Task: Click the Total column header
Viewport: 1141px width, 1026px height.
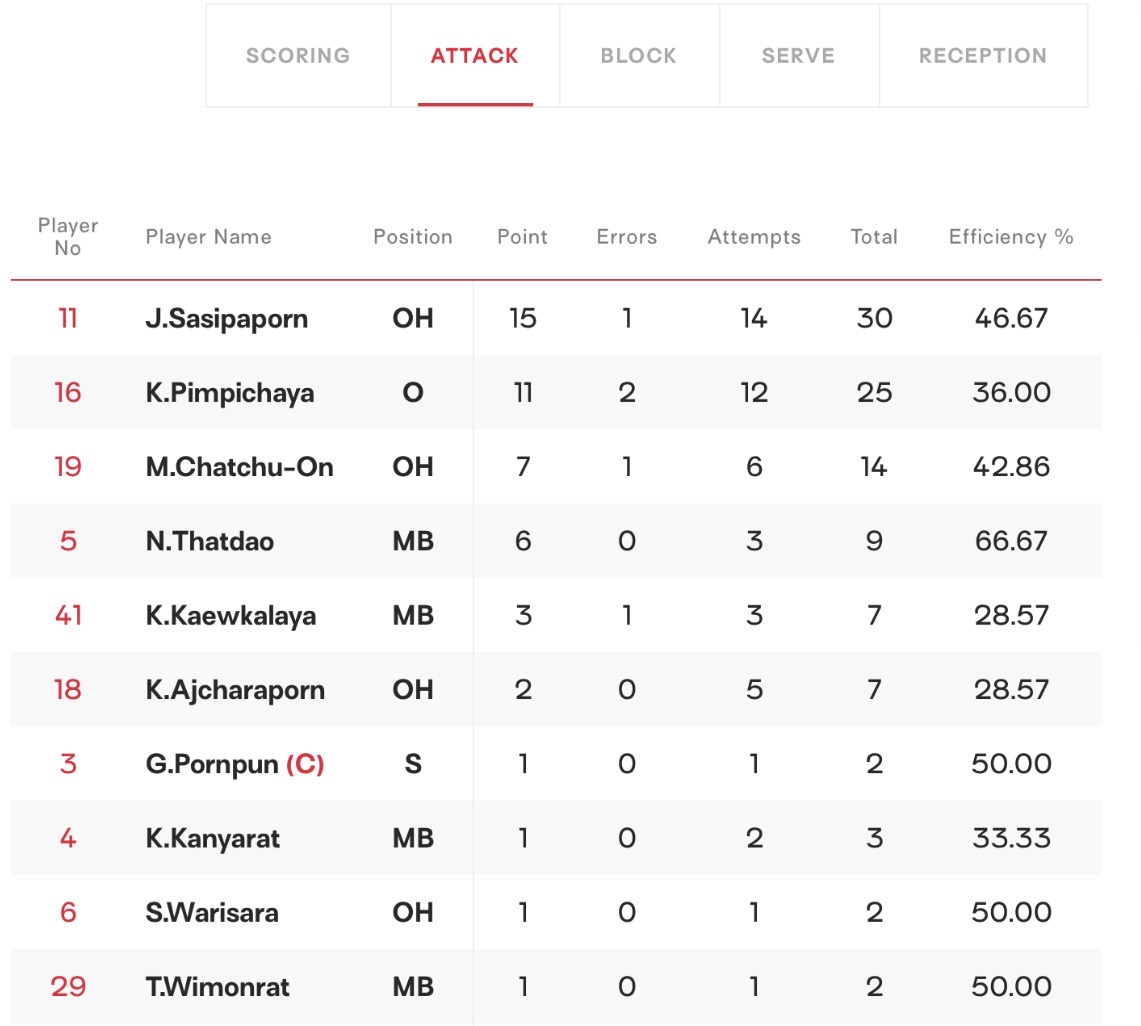Action: point(874,236)
